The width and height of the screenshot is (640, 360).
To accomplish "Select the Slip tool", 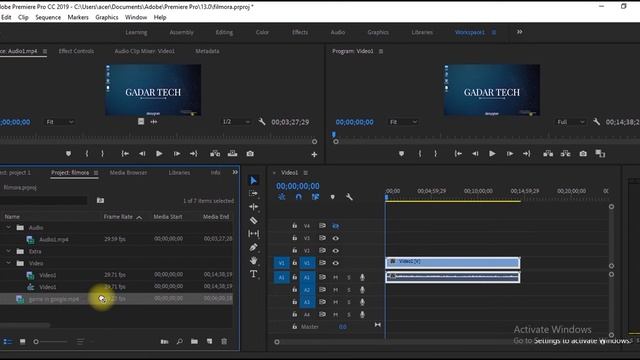I will tap(253, 233).
